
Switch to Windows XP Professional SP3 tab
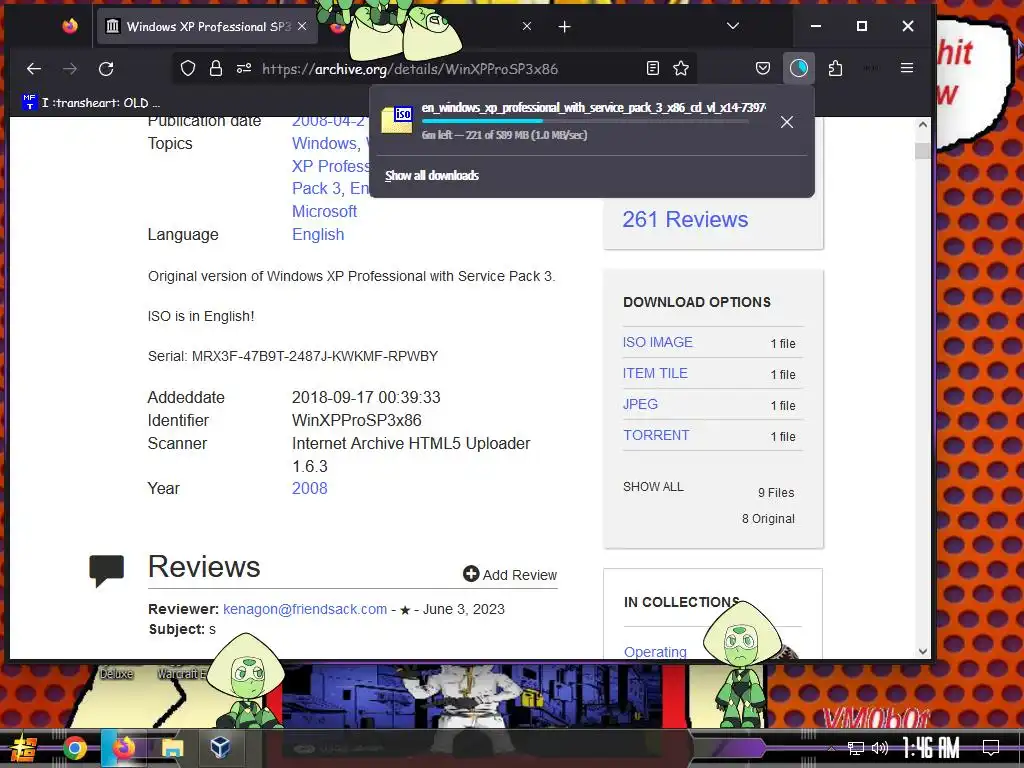tap(207, 27)
